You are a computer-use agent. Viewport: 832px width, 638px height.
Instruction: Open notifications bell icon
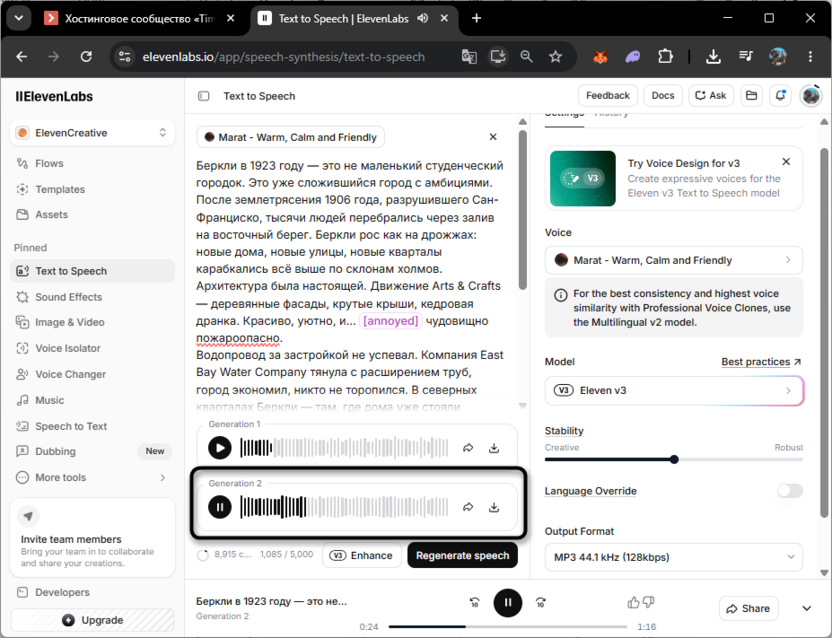pyautogui.click(x=780, y=96)
